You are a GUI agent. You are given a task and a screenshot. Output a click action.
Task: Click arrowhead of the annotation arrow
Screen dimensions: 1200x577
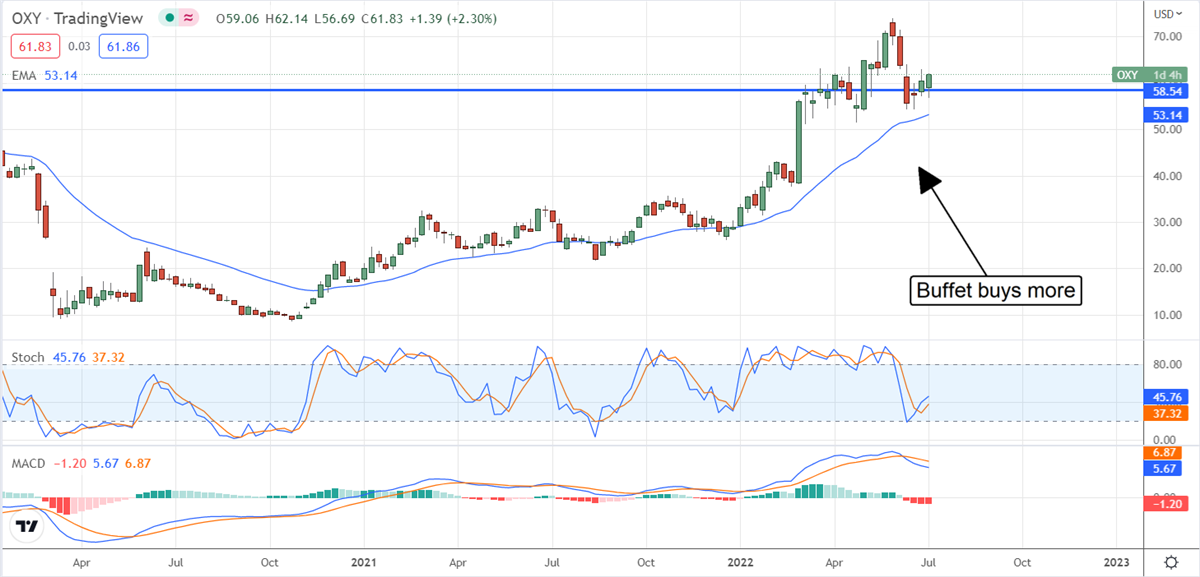pyautogui.click(x=928, y=178)
